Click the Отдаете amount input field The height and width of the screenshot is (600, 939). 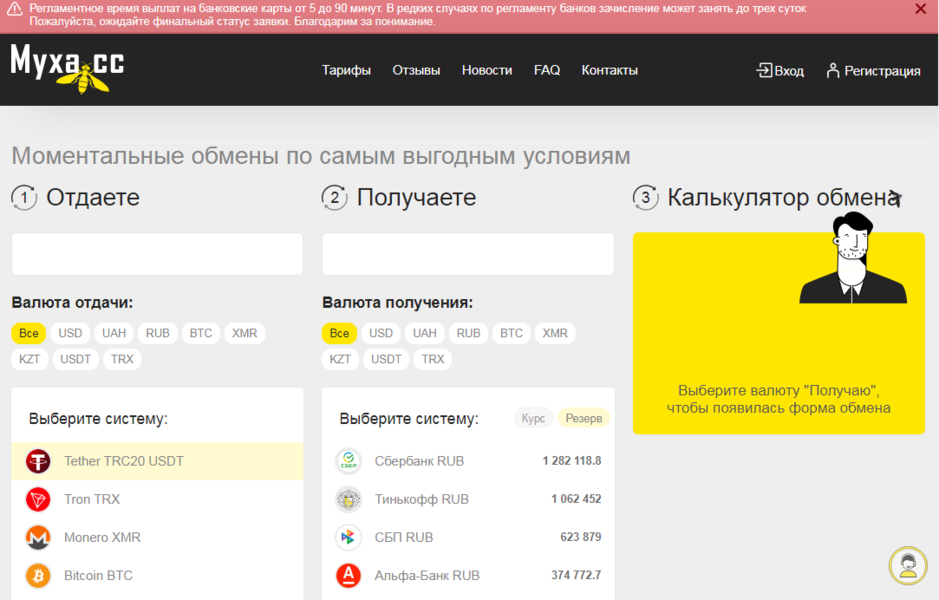tap(156, 253)
